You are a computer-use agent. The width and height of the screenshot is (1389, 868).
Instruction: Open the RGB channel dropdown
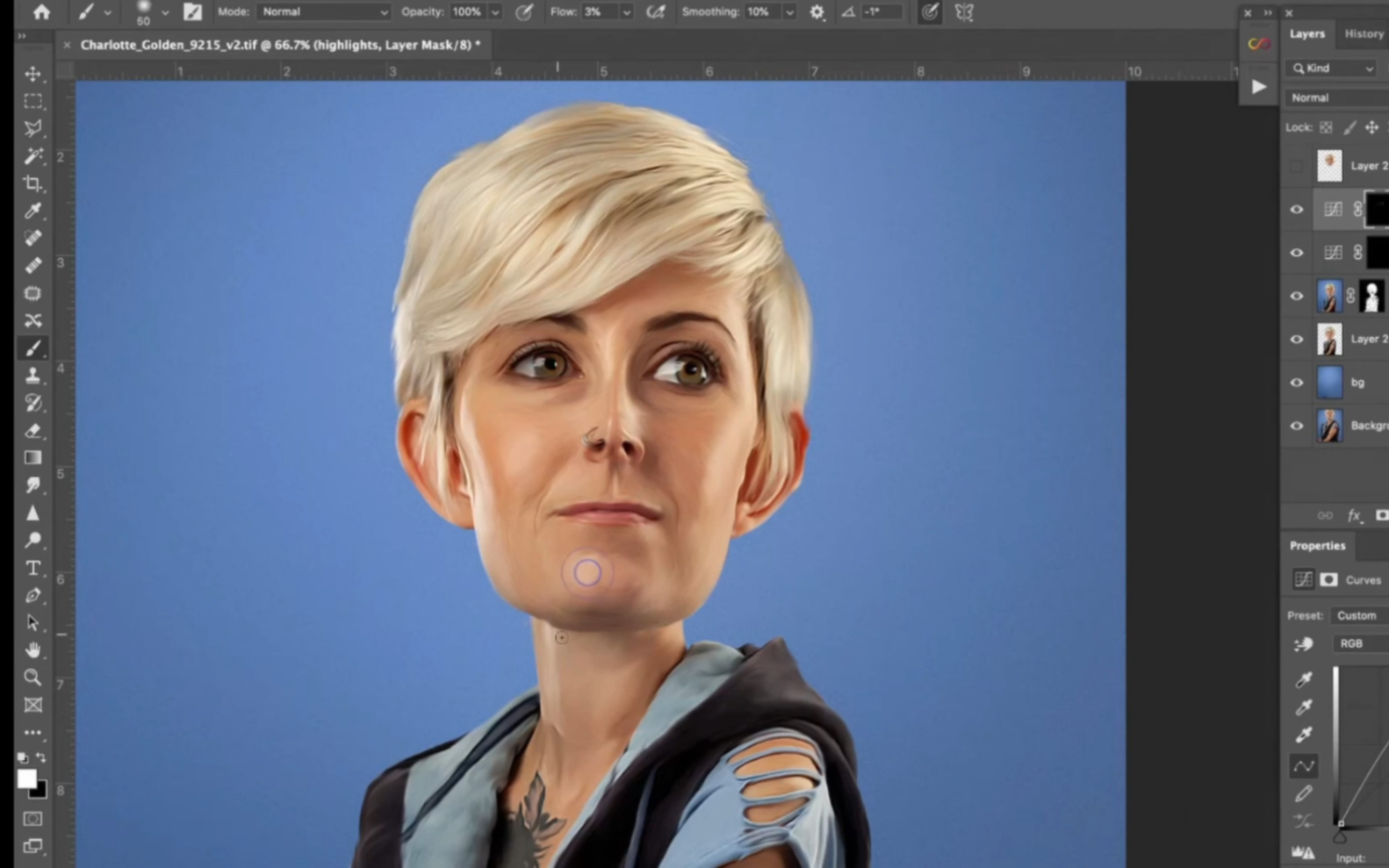click(1360, 643)
